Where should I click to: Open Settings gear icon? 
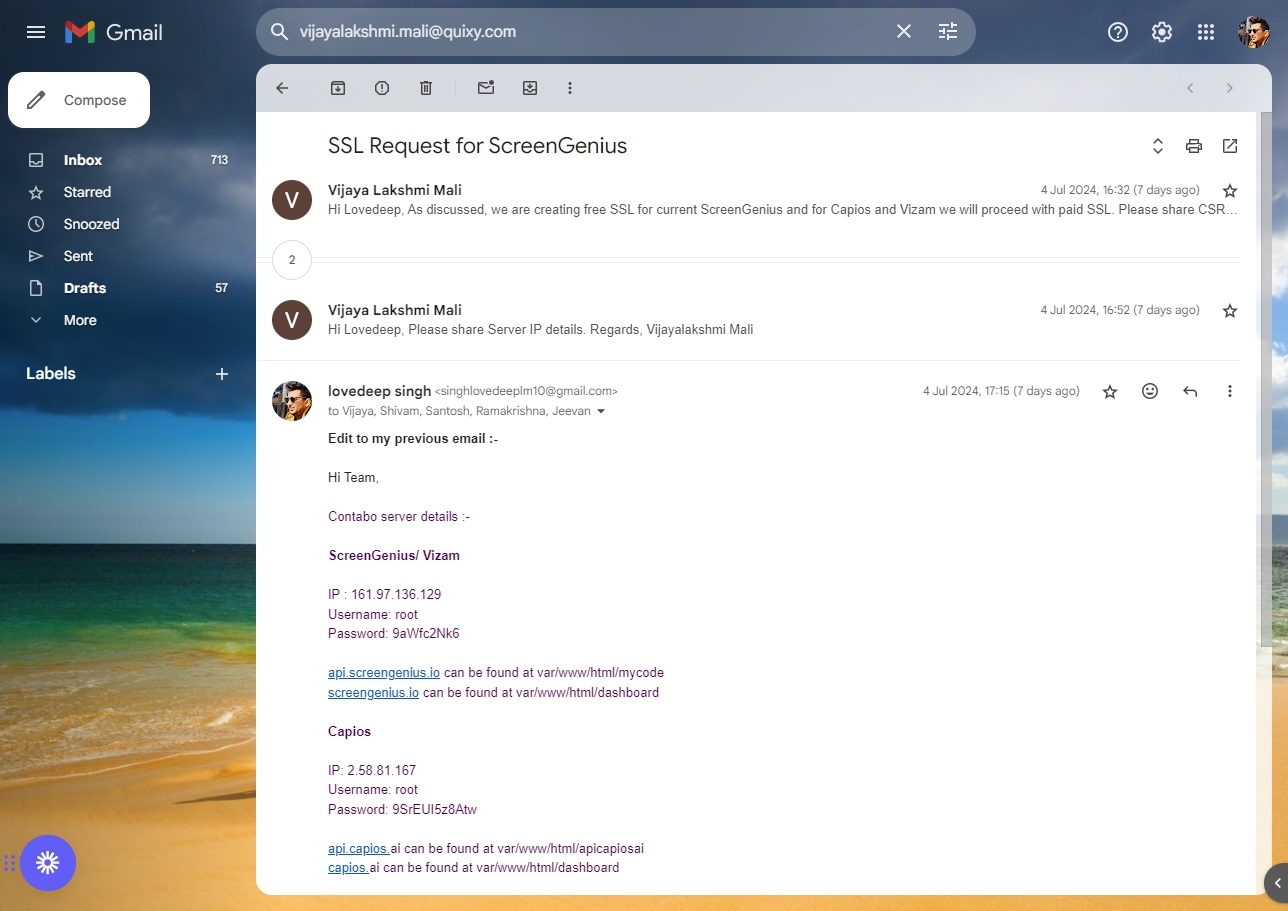(x=1162, y=32)
